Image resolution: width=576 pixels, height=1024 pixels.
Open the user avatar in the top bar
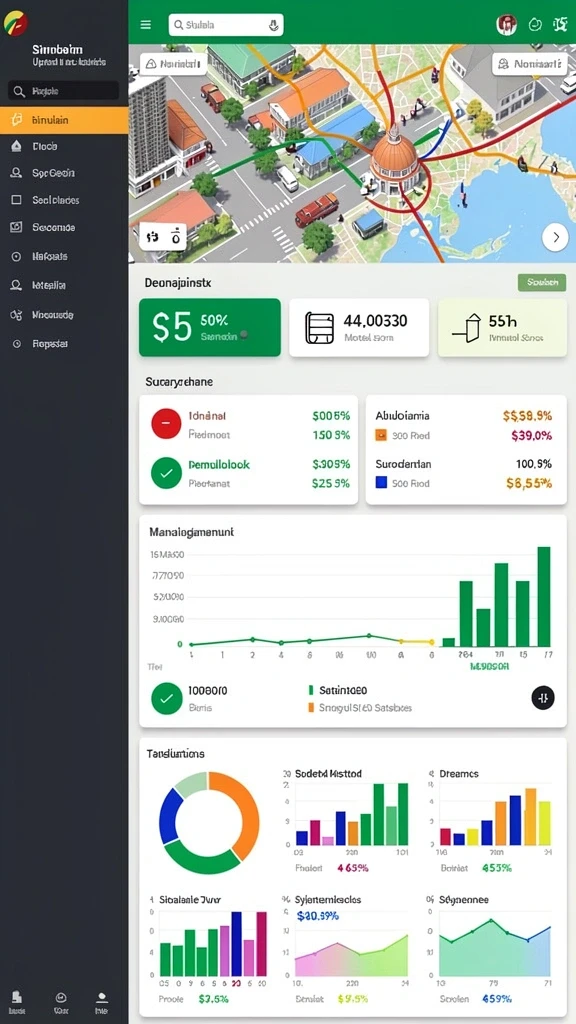click(x=507, y=25)
